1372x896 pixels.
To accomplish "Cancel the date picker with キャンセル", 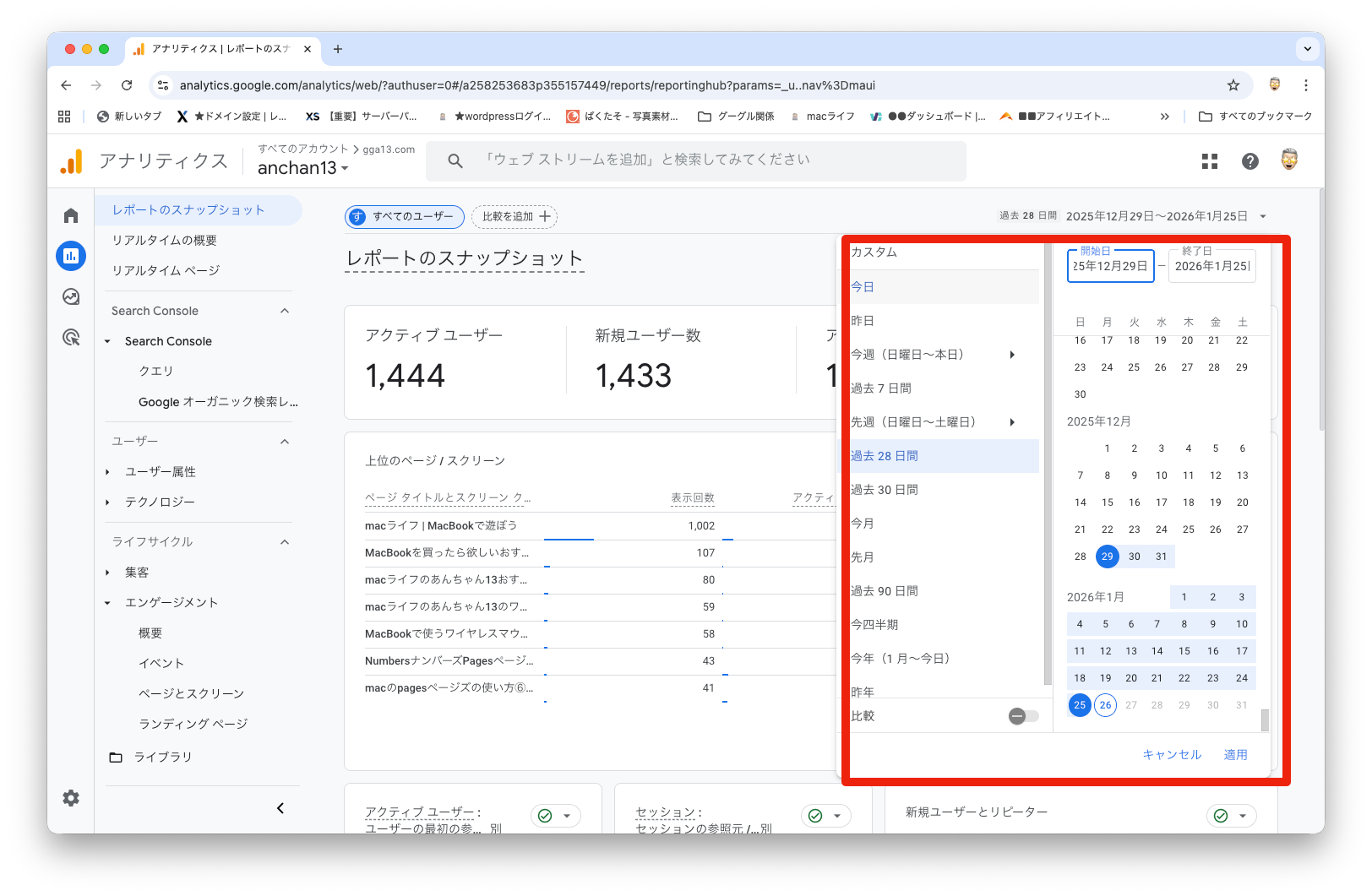I will click(x=1172, y=755).
